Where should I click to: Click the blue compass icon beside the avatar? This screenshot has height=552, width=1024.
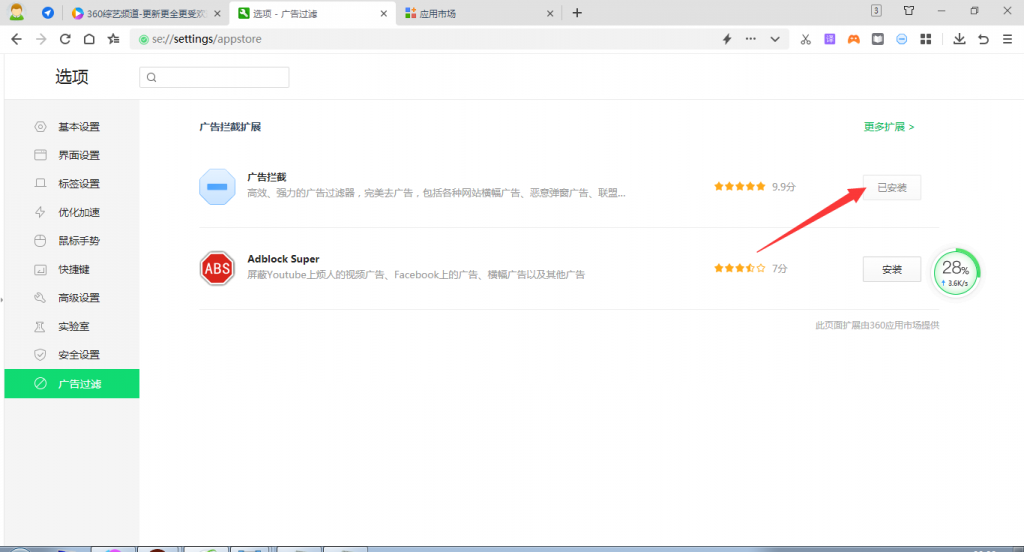coord(48,12)
